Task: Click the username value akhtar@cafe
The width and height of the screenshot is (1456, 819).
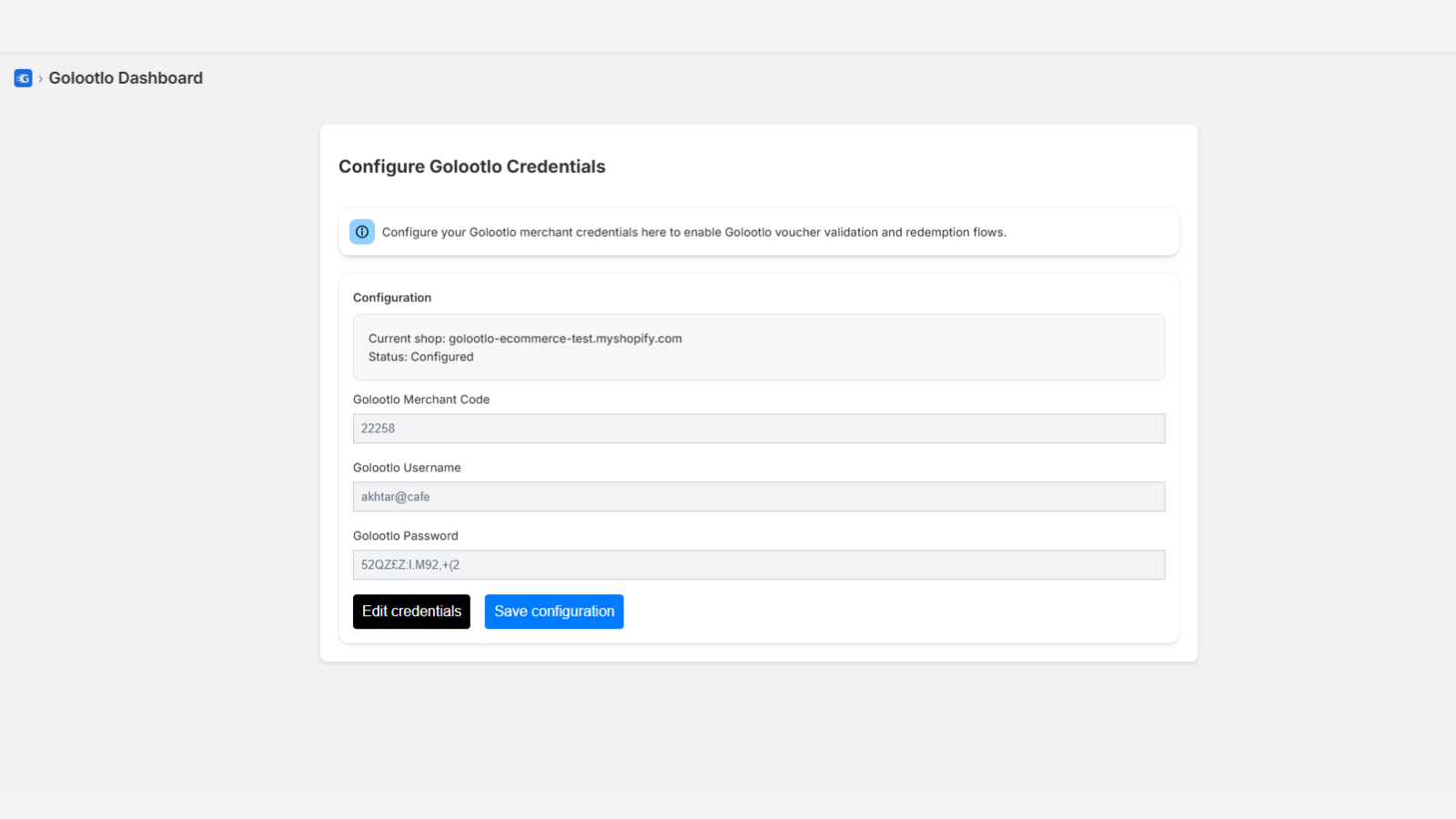Action: coord(395,497)
